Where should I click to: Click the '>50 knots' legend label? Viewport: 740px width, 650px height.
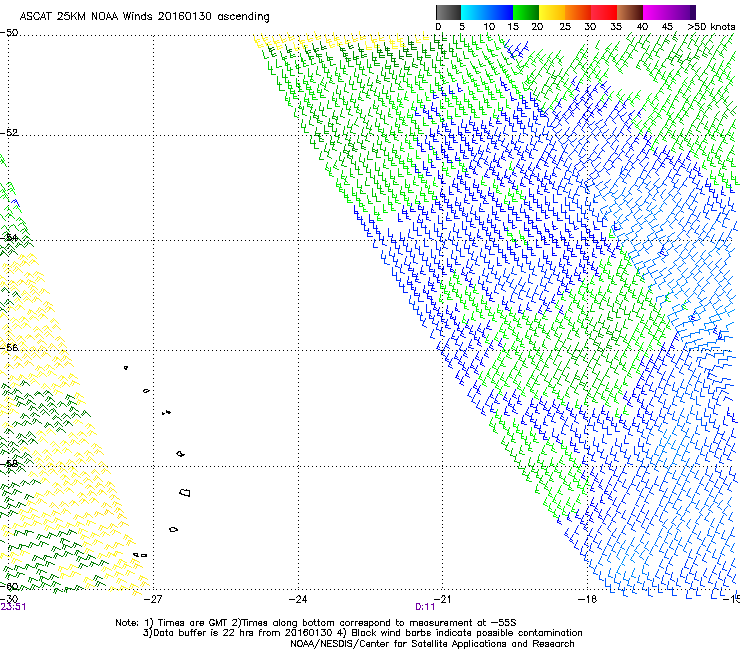711,27
